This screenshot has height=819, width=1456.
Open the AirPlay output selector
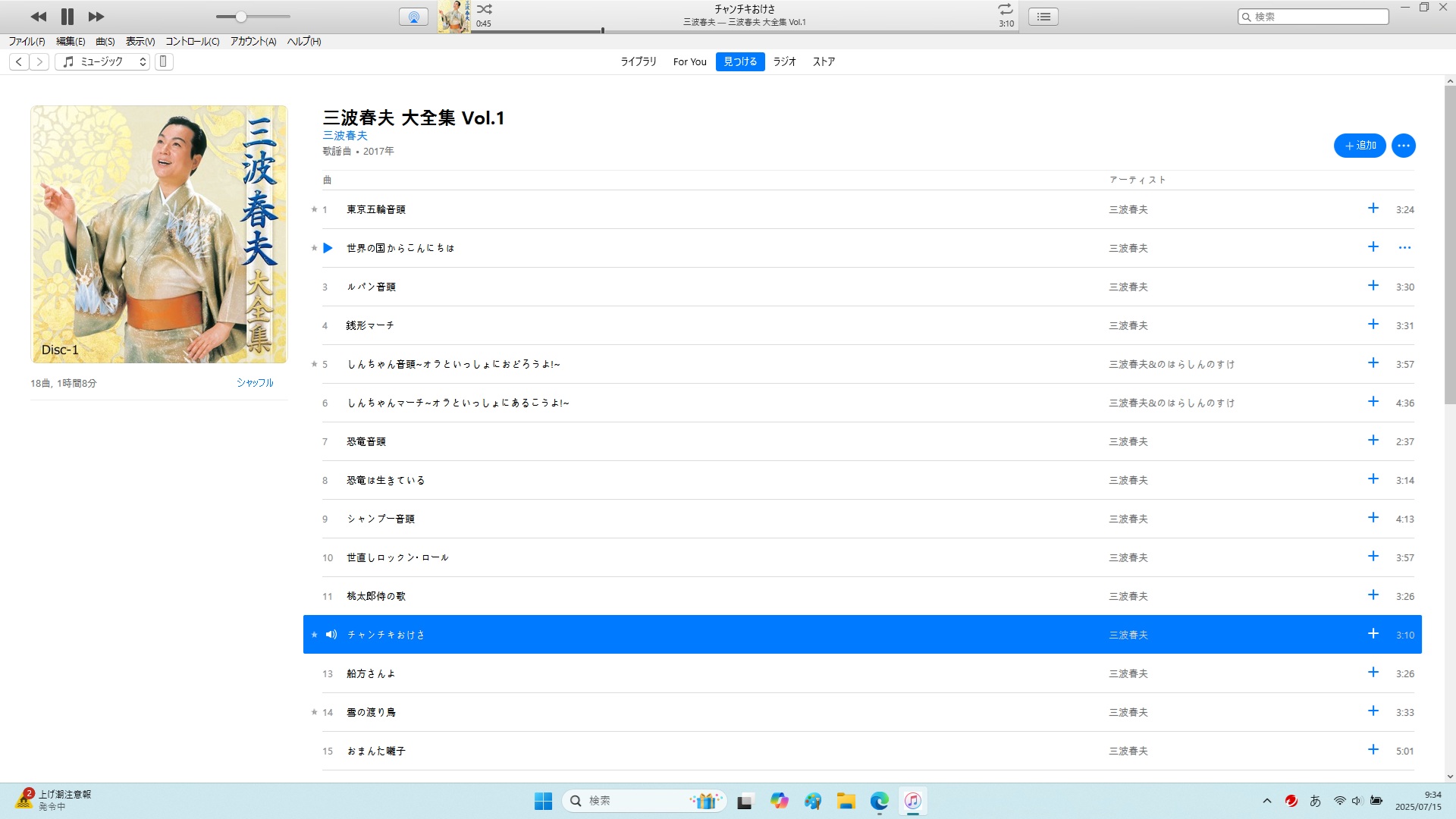[413, 17]
